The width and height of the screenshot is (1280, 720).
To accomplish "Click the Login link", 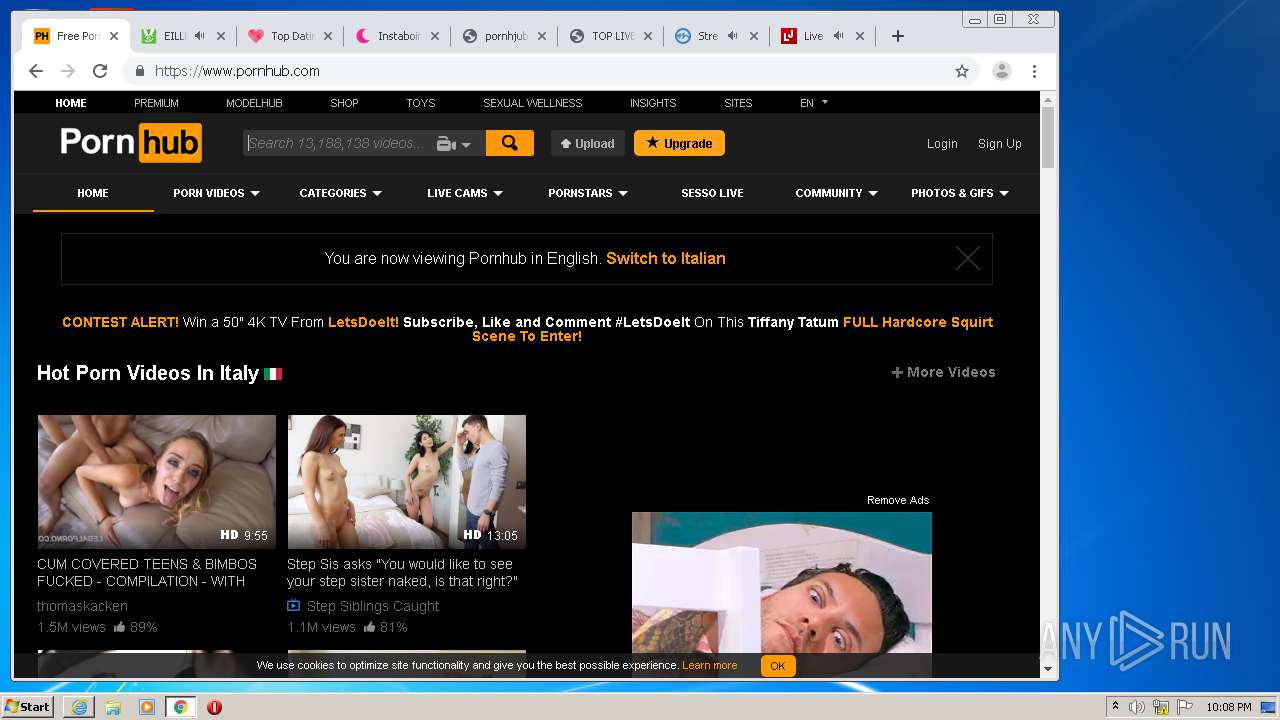I will [x=942, y=144].
